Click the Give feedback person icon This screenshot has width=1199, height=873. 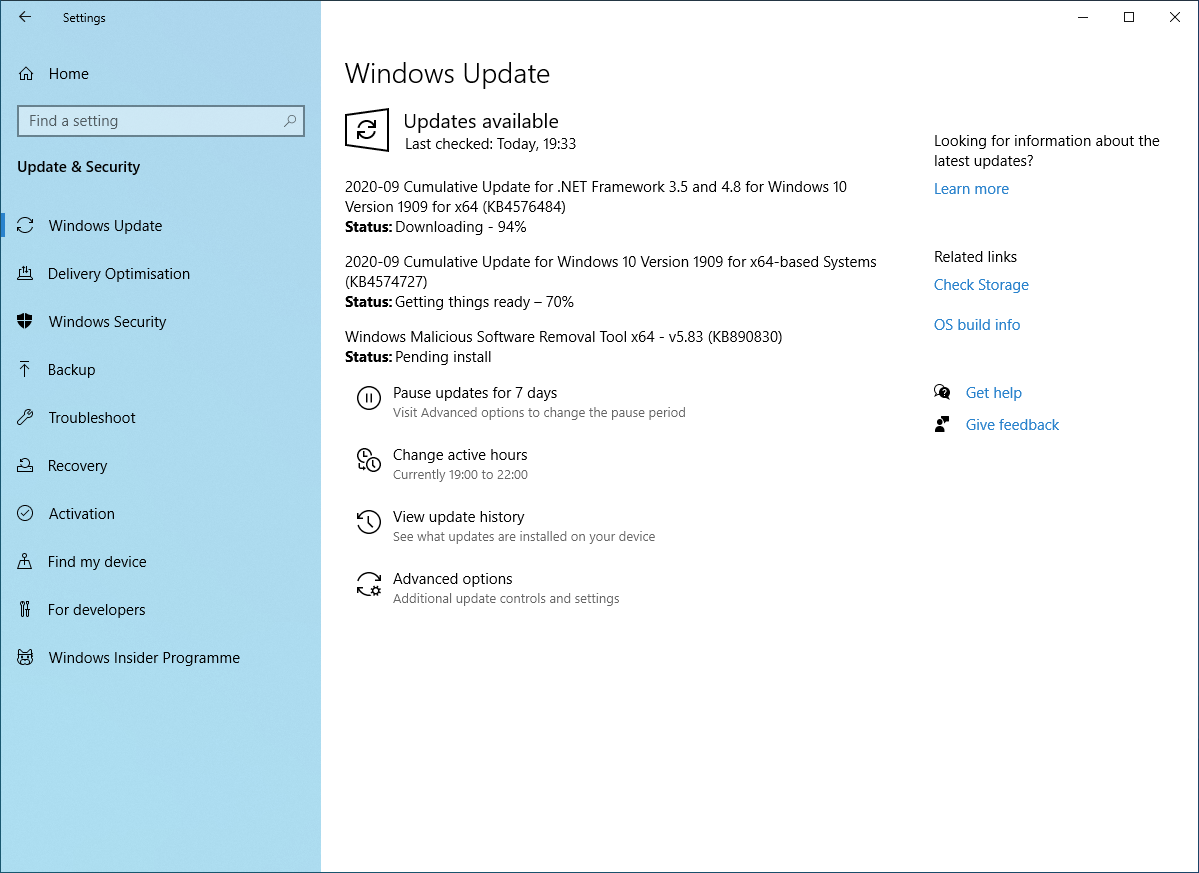coord(942,424)
